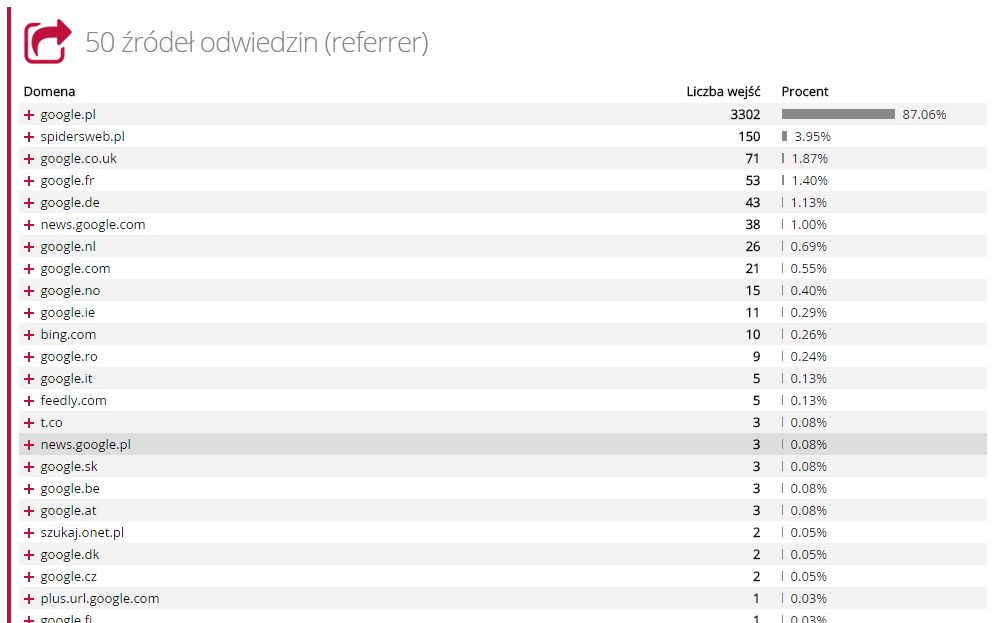
Task: Click the Procent column header
Action: (805, 91)
